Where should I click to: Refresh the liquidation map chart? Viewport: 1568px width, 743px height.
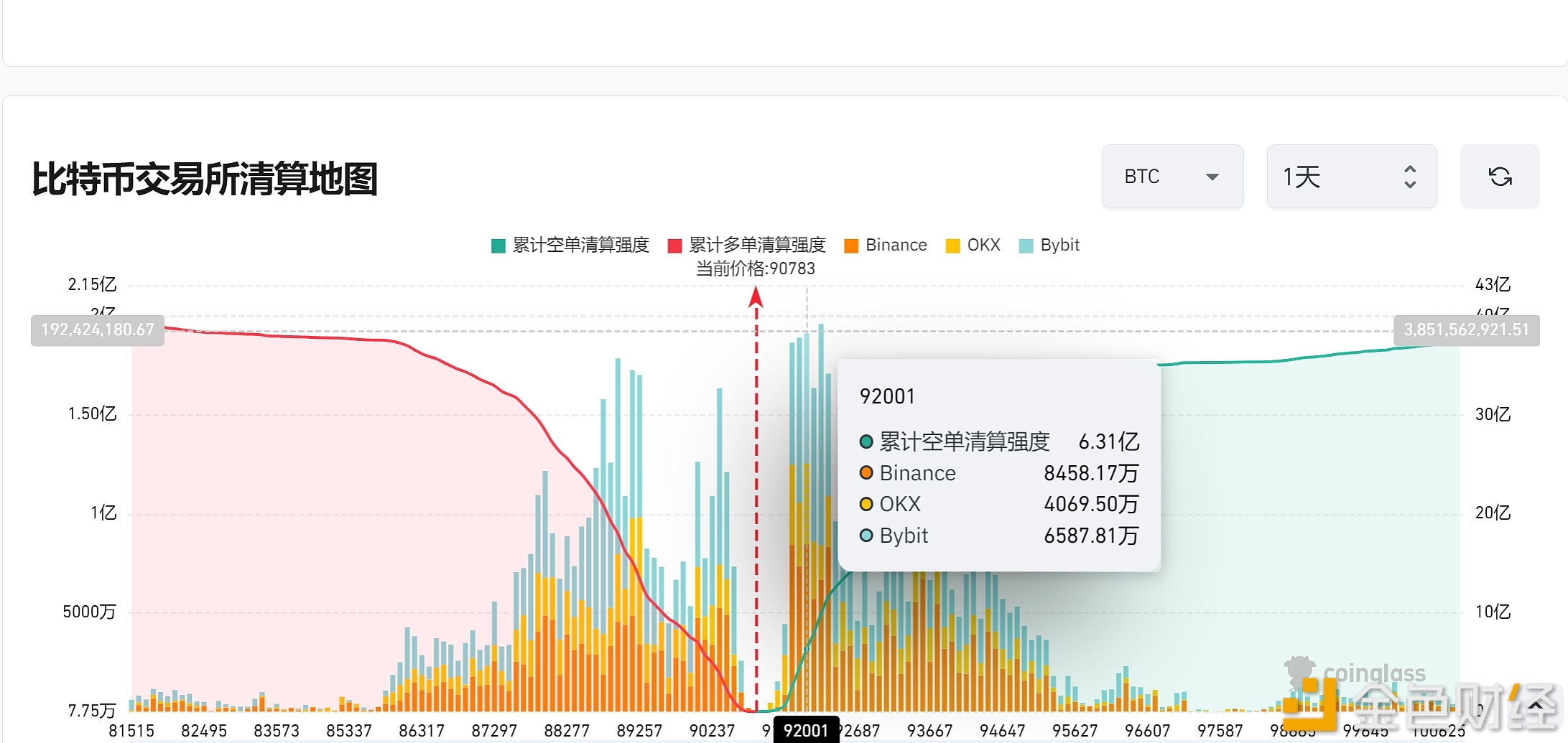coord(1500,177)
